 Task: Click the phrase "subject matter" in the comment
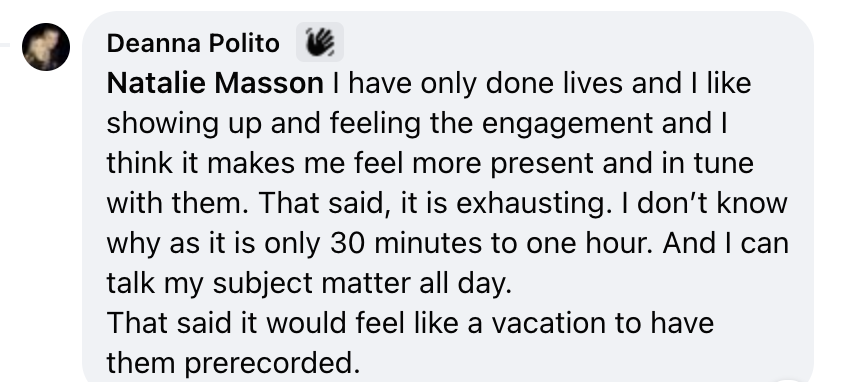coord(315,284)
